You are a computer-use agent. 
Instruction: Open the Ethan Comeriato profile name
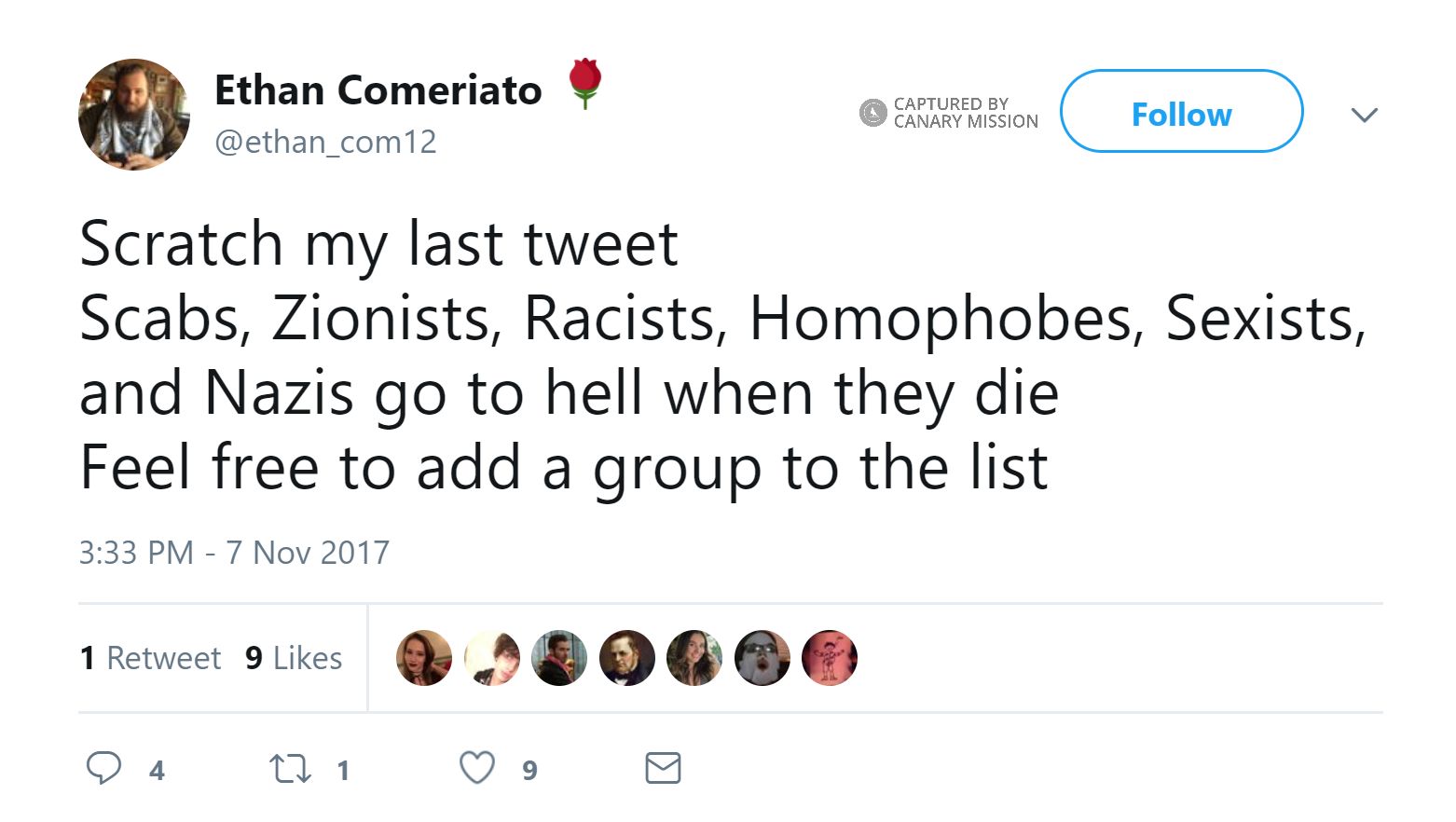coord(378,90)
